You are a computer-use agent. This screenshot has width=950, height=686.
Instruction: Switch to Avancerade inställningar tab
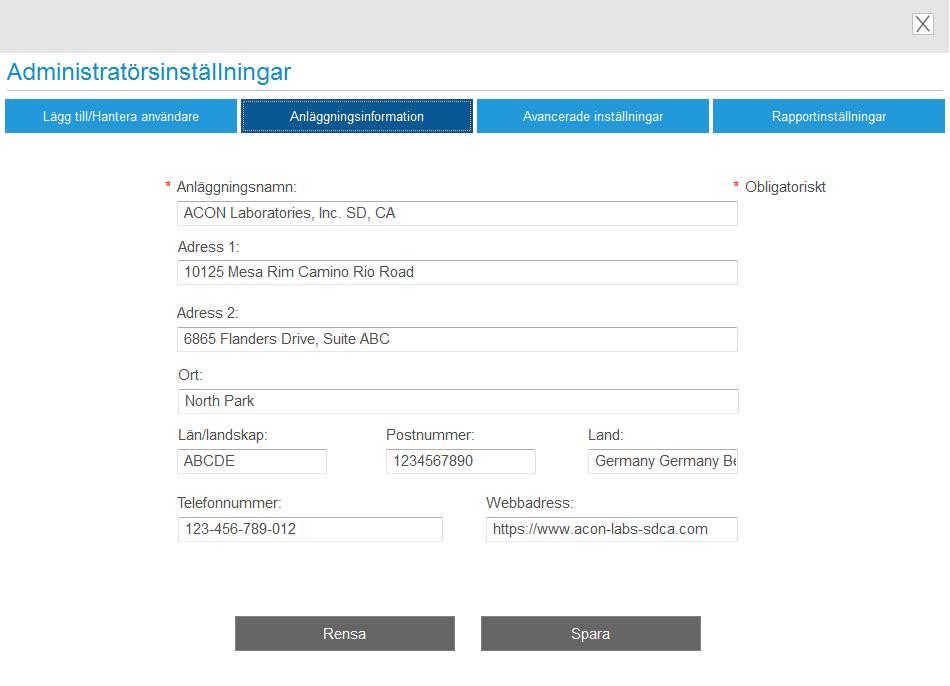593,116
